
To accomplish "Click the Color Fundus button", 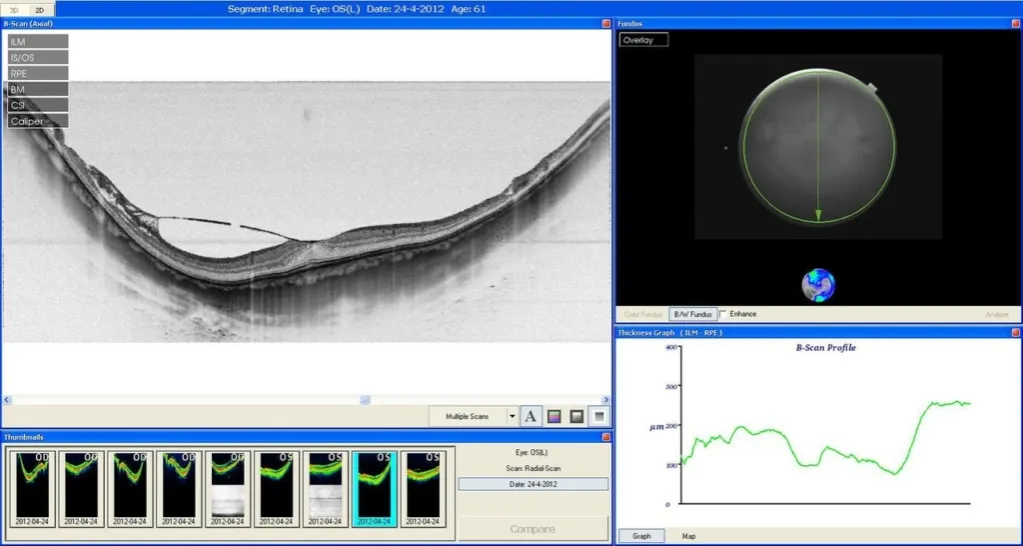I will (x=643, y=314).
